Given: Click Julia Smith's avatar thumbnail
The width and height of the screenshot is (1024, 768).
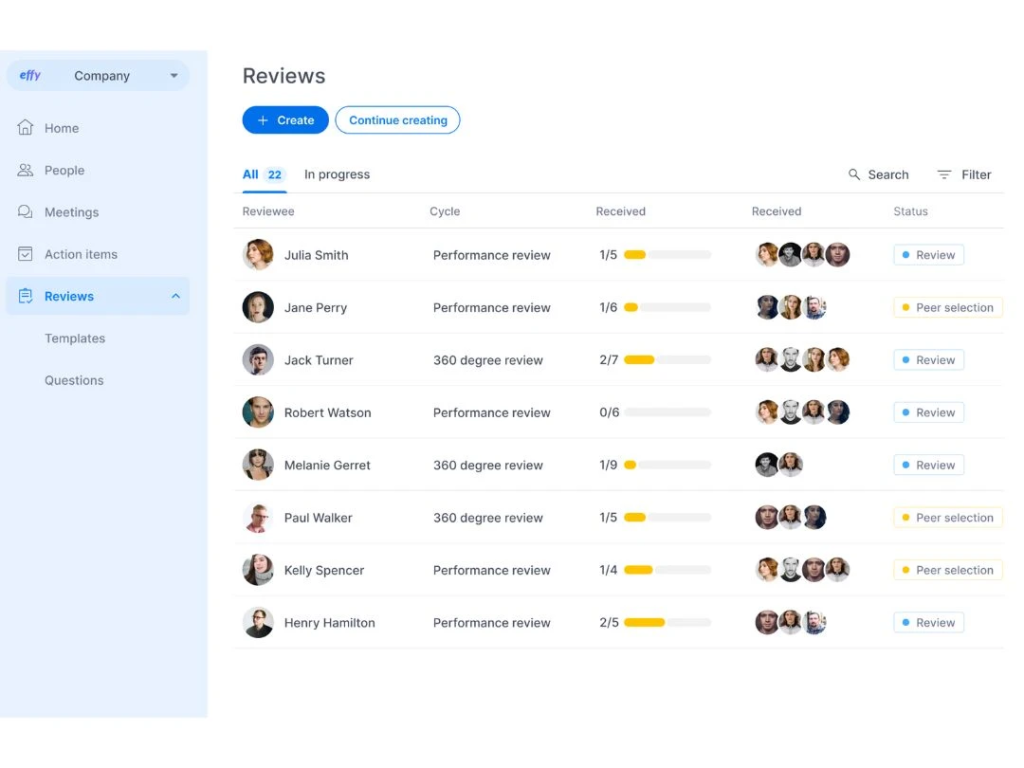Looking at the screenshot, I should click(x=258, y=255).
